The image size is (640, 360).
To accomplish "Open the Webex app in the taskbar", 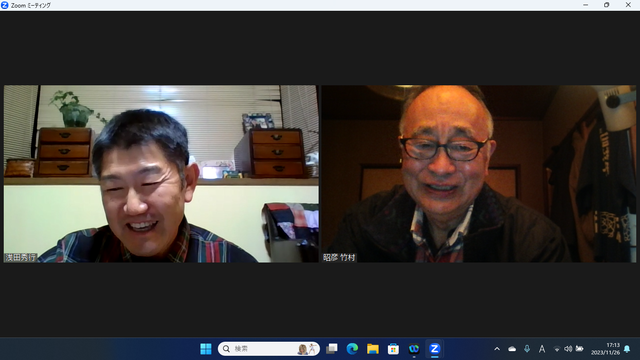I will tap(414, 349).
